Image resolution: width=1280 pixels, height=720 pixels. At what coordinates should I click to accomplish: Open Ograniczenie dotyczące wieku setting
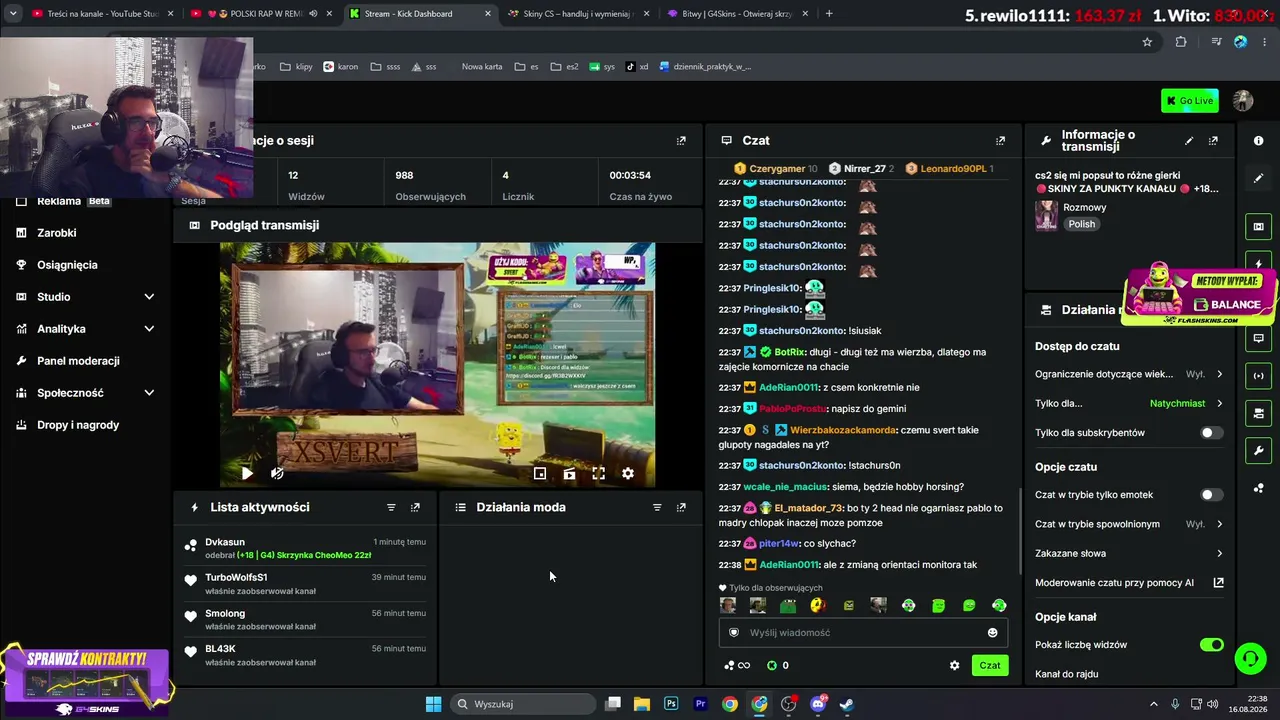[1129, 374]
